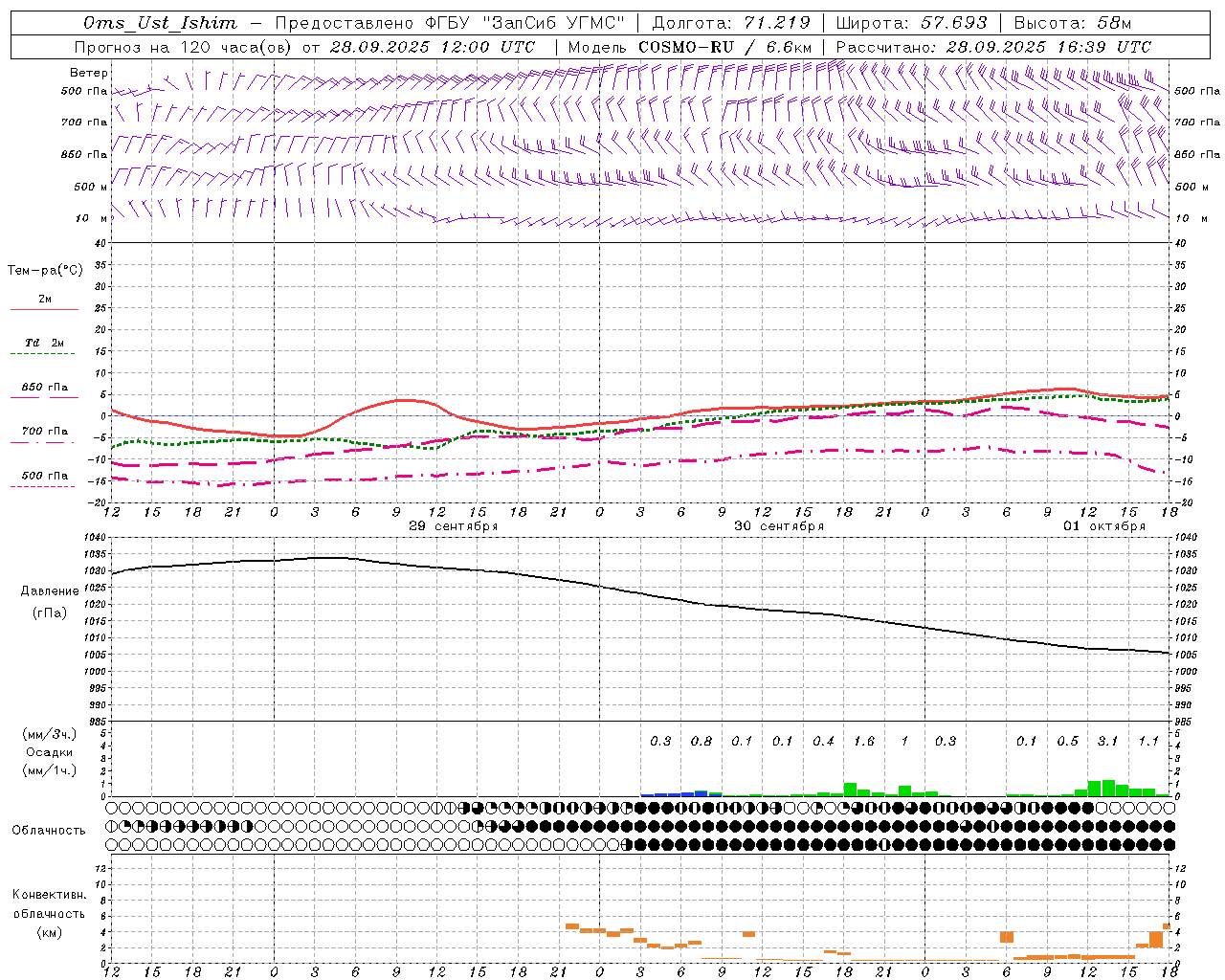
Task: Click the 0.5 precipitation amount value
Action: pyautogui.click(x=1067, y=741)
